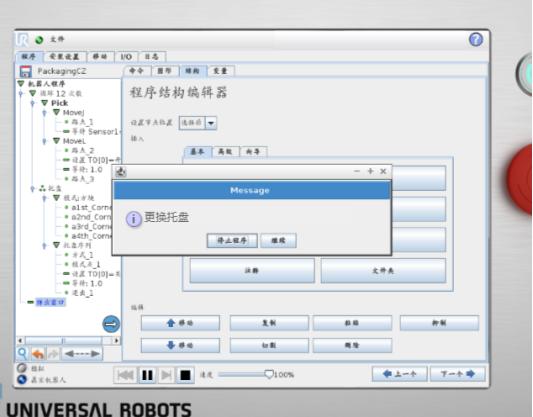Screen dimensions: 533x417
Task: Click the speed slider handle at 100%
Action: (x=269, y=375)
